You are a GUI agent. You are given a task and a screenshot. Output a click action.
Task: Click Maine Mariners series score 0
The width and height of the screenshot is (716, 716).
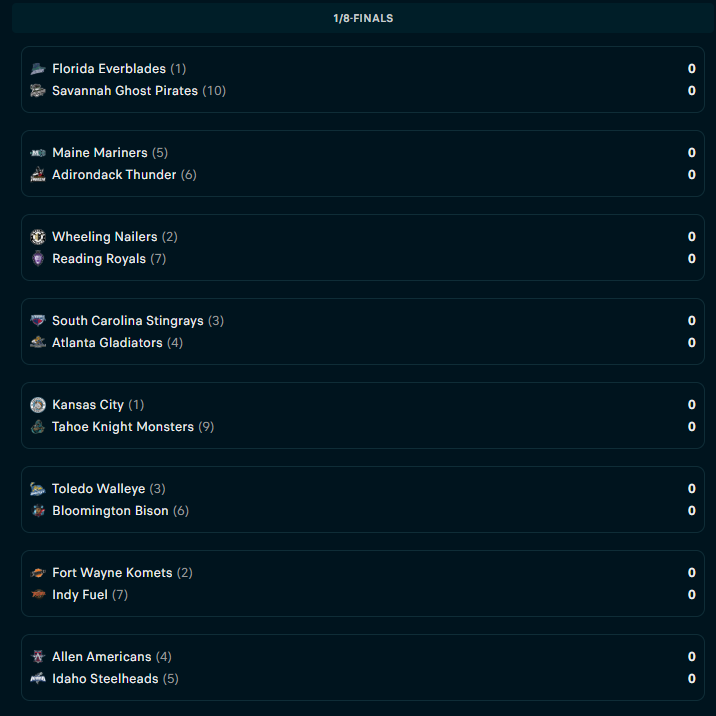click(x=691, y=153)
